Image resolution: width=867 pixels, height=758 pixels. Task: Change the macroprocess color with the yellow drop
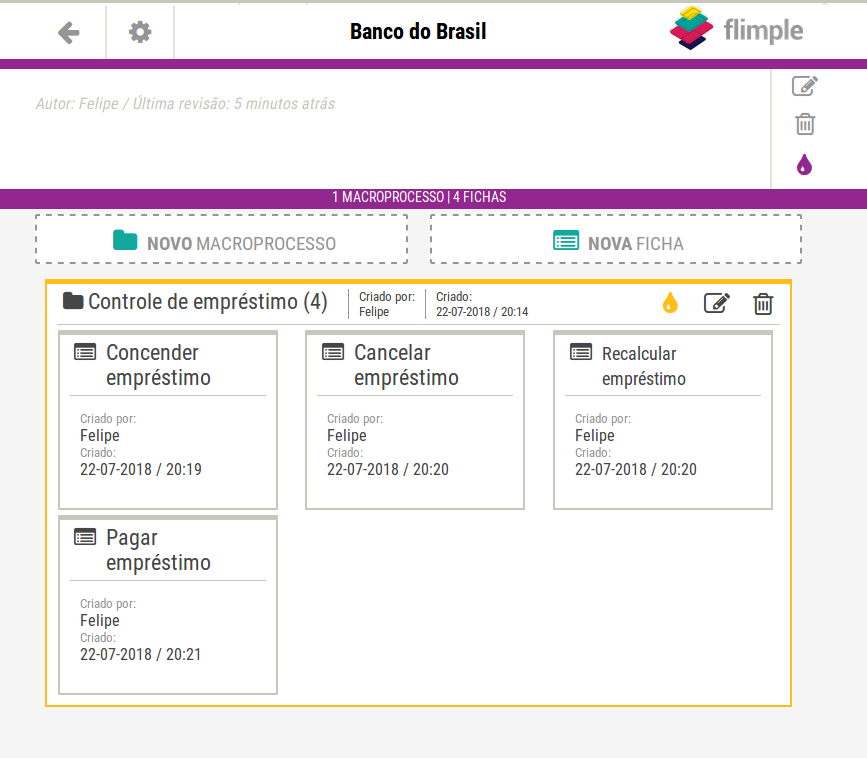670,303
